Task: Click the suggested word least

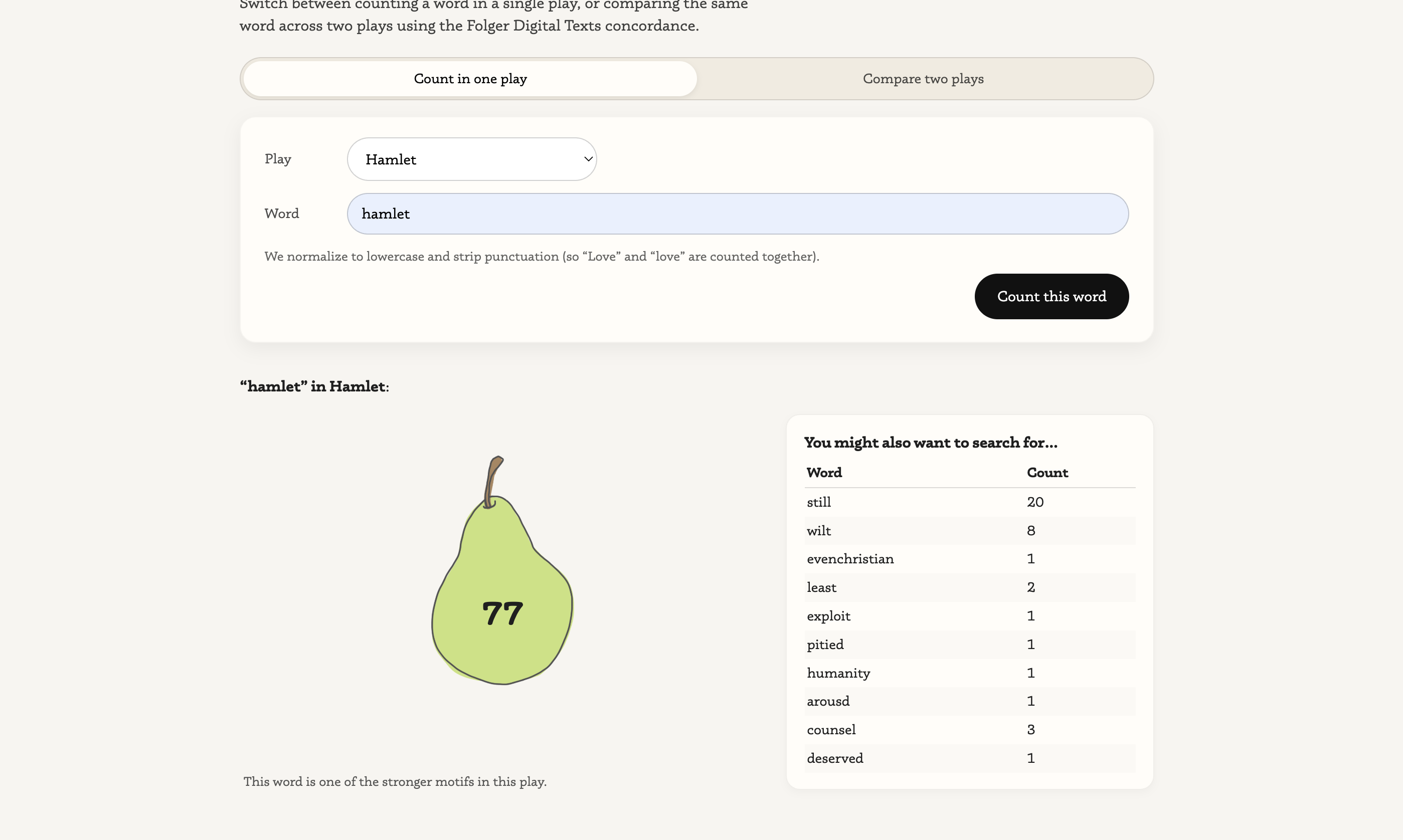Action: click(x=821, y=587)
